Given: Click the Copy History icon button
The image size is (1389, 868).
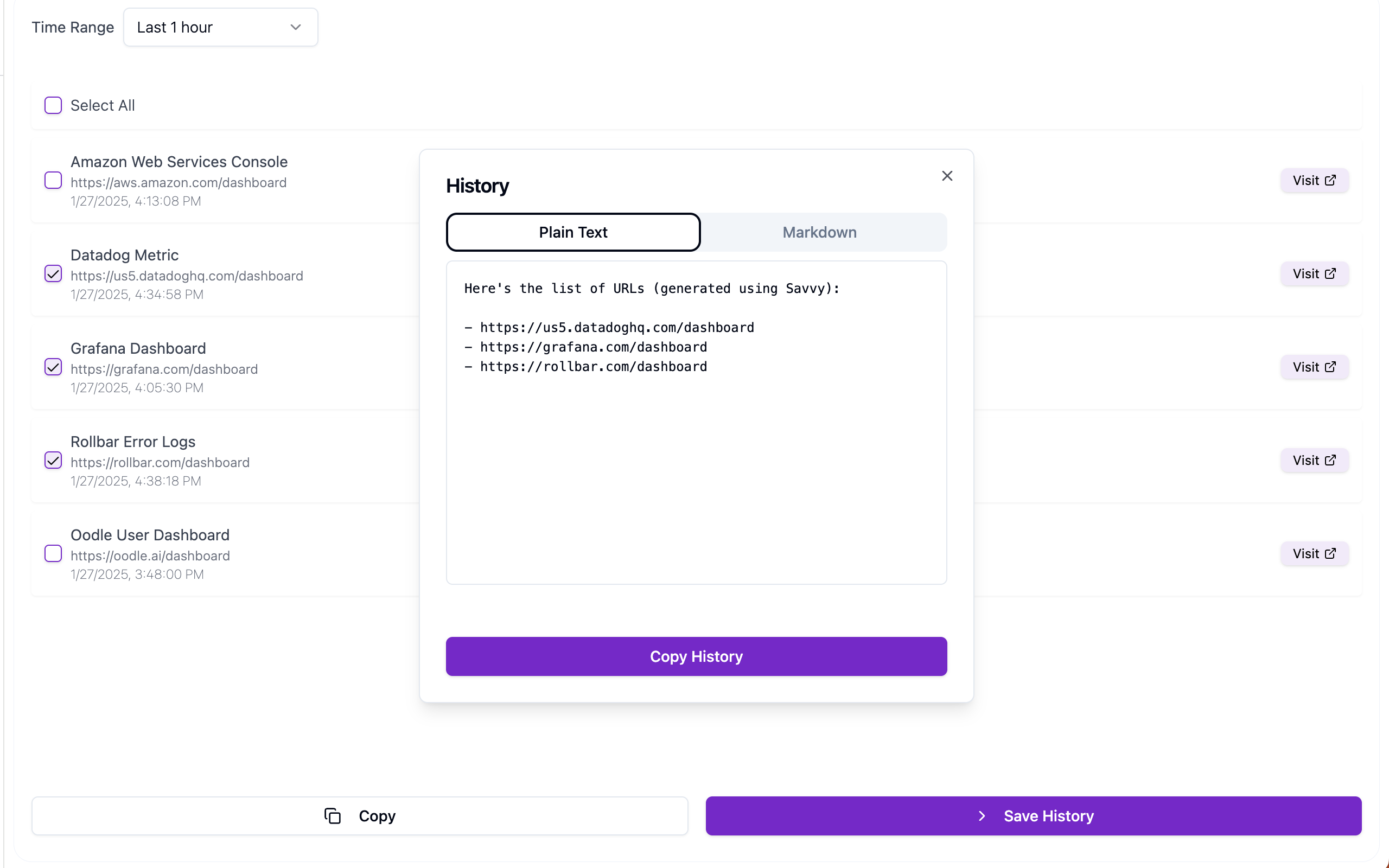Looking at the screenshot, I should click(x=697, y=656).
